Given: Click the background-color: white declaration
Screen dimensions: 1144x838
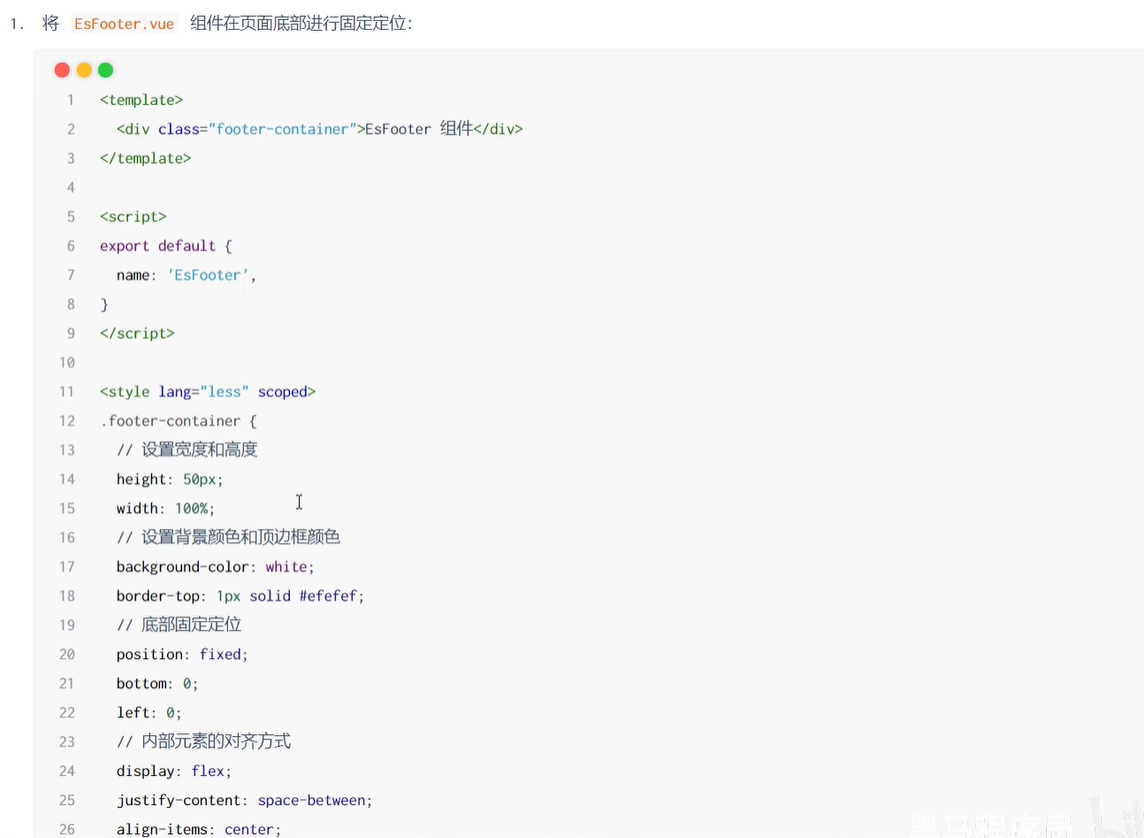Looking at the screenshot, I should [215, 567].
